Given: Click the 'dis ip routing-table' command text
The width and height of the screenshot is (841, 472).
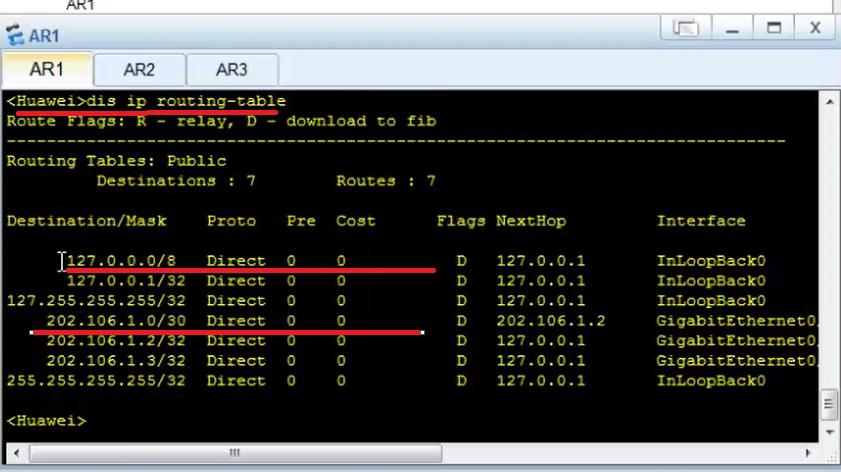Looking at the screenshot, I should click(187, 101).
